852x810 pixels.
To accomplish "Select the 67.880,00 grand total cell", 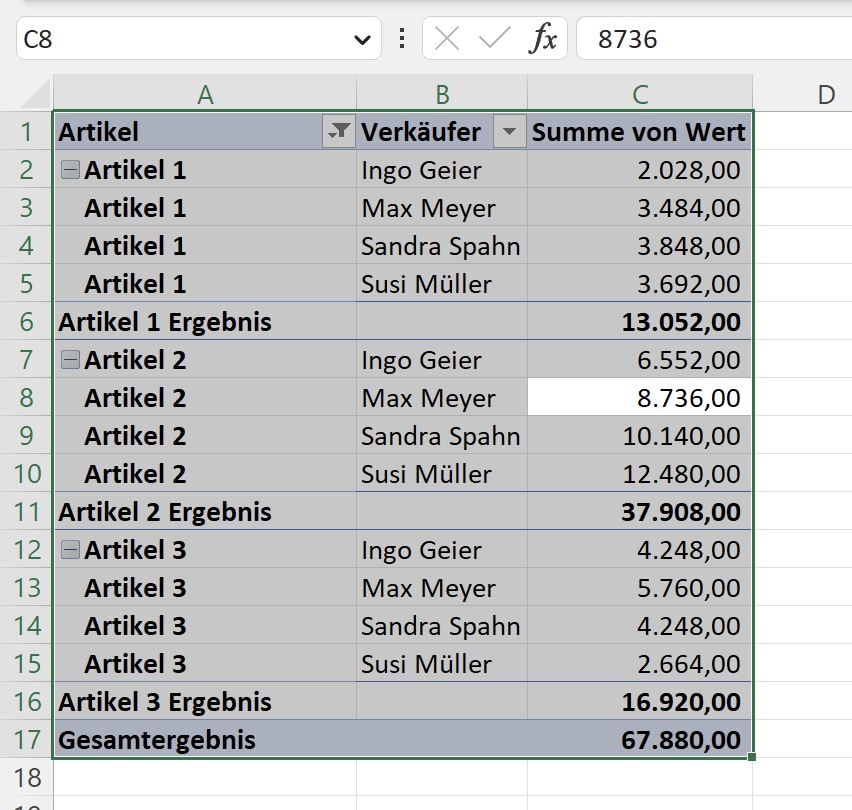I will [x=639, y=740].
